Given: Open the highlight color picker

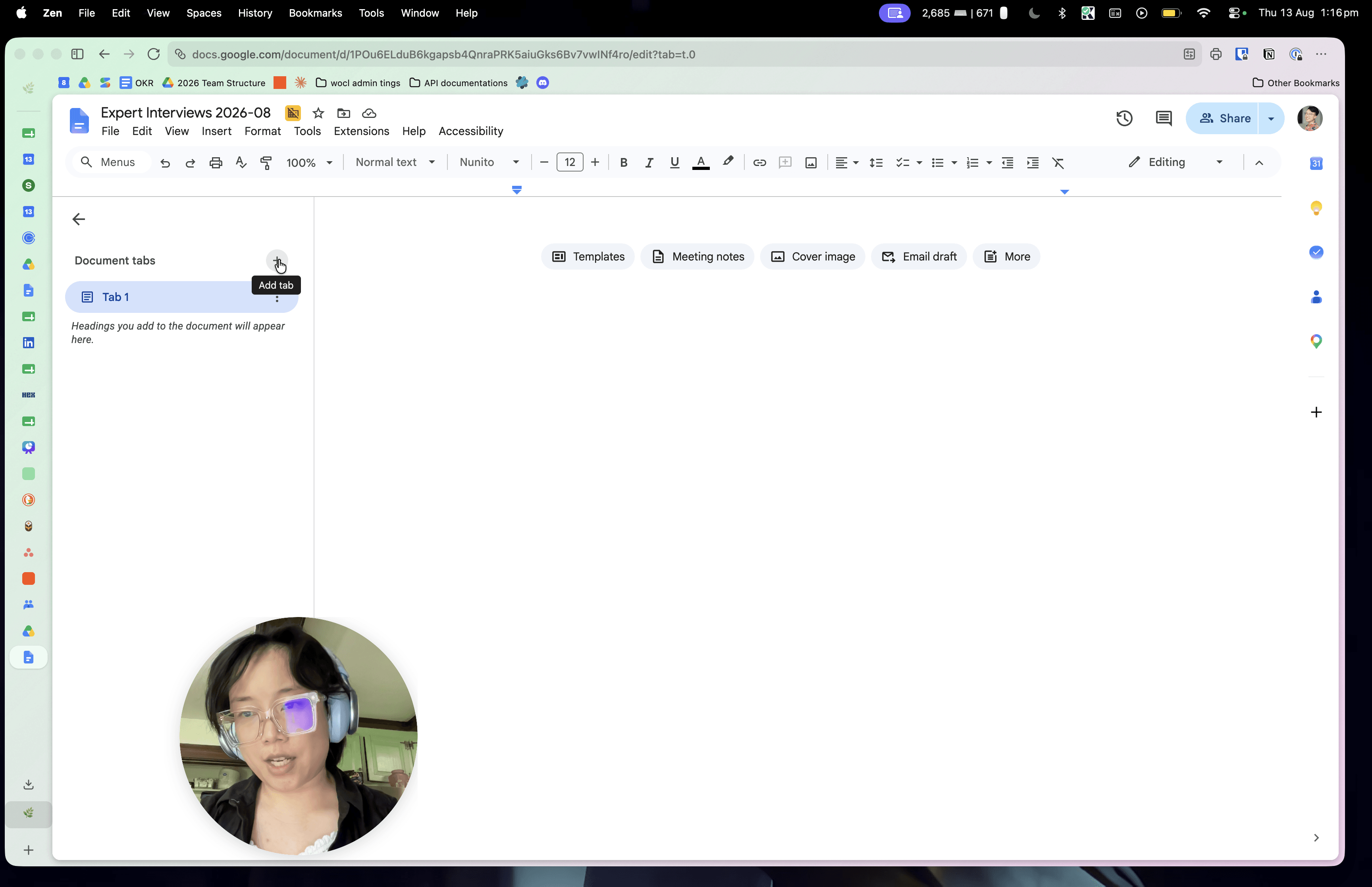Looking at the screenshot, I should click(x=728, y=162).
